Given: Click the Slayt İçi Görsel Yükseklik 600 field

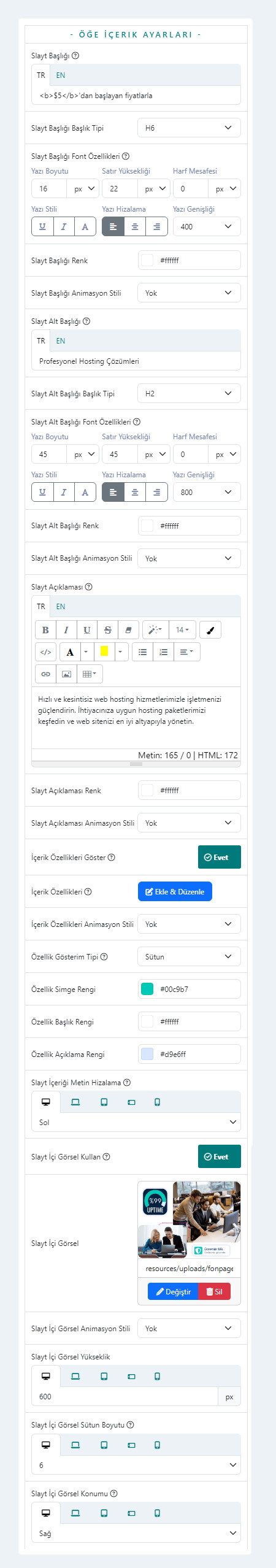Looking at the screenshot, I should 125,1396.
